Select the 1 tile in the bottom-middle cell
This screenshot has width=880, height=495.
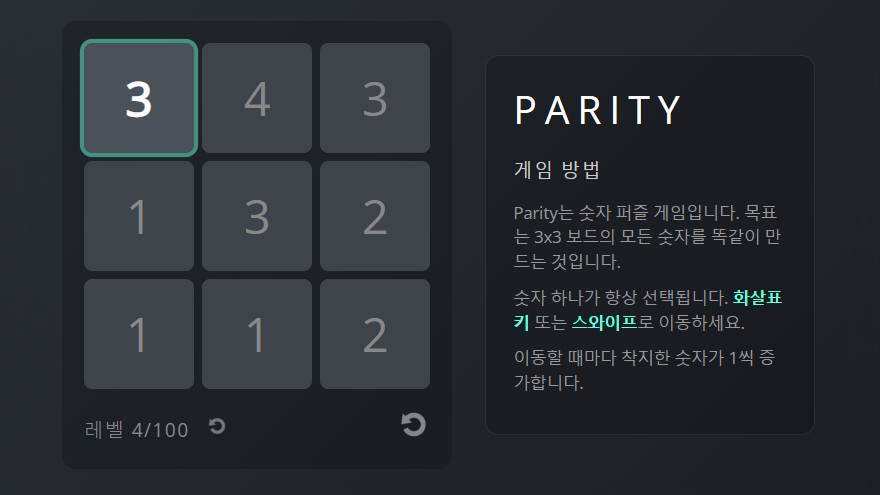(257, 334)
